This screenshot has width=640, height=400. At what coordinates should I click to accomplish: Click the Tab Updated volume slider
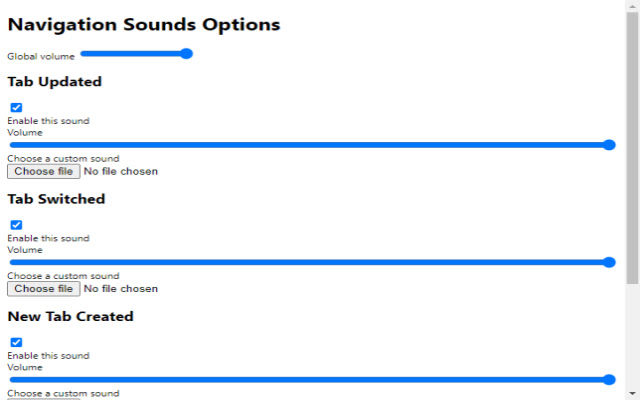(x=311, y=145)
